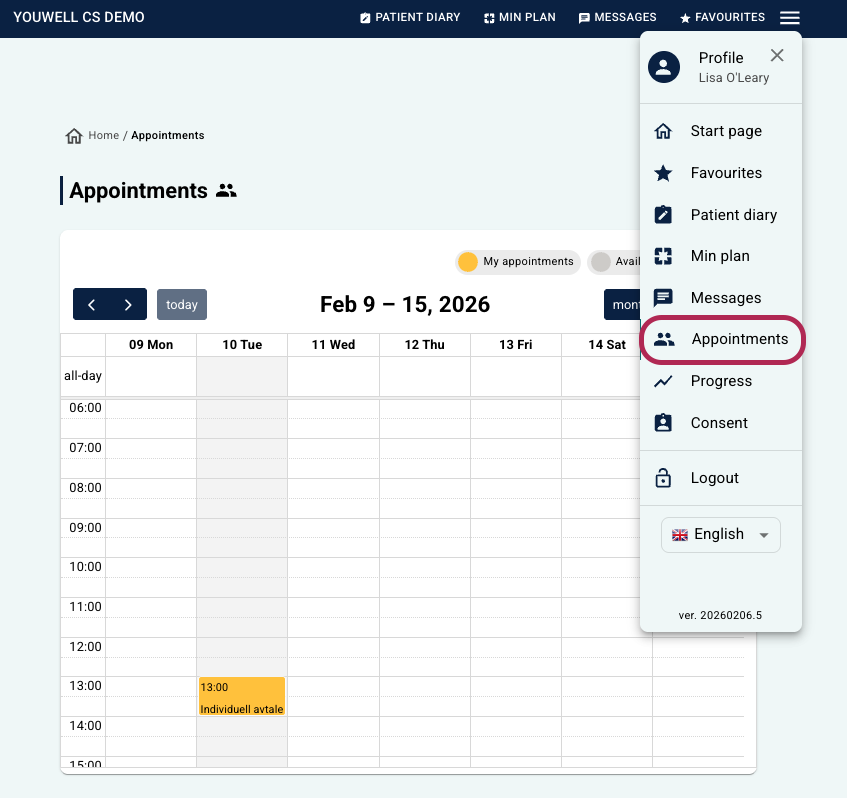The image size is (847, 798).
Task: Click the yellow My appointments color dot
Action: pos(468,262)
